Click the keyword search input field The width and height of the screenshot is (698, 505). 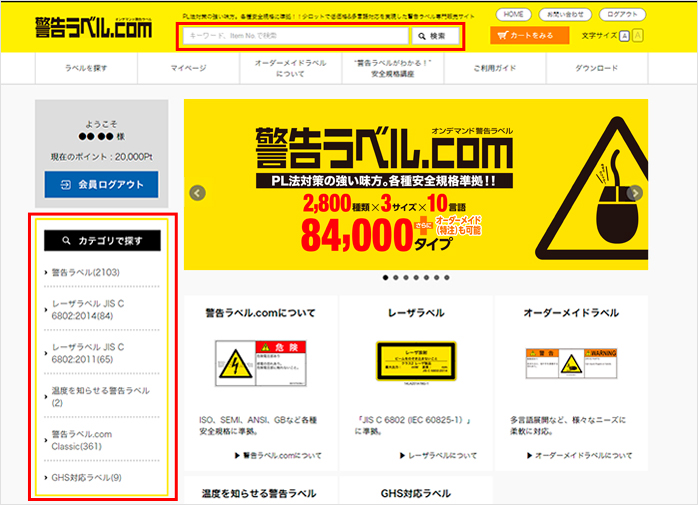(x=295, y=36)
